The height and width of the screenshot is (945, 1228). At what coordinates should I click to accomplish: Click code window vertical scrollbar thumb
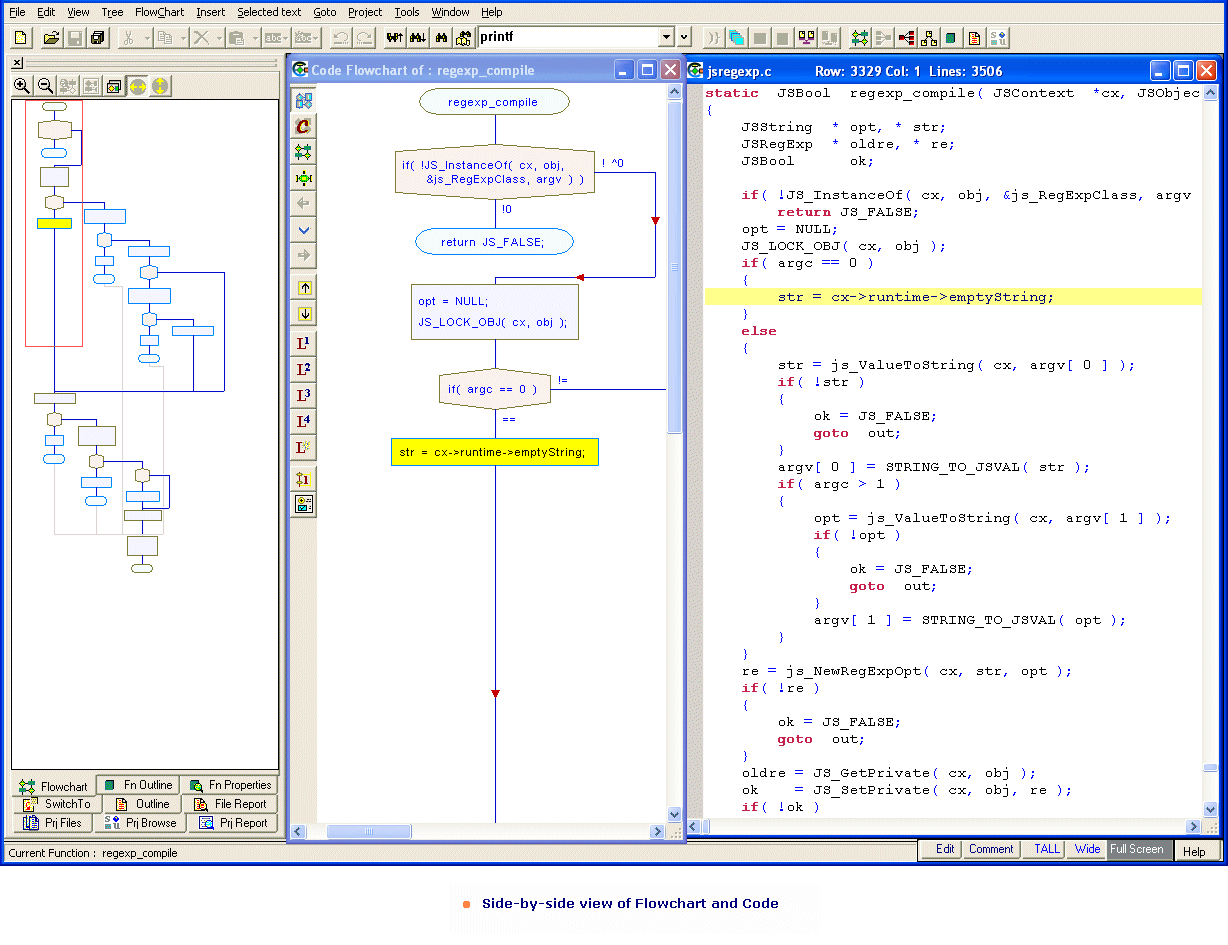click(x=1210, y=768)
